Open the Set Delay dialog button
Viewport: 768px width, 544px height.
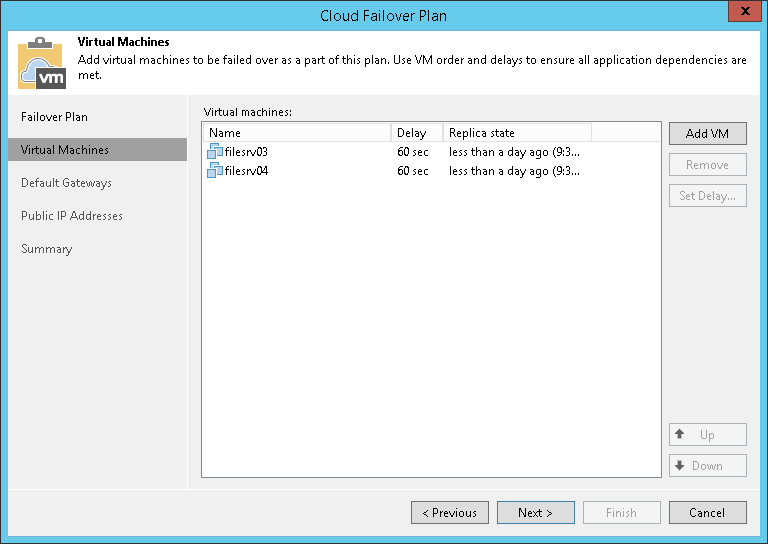[708, 196]
